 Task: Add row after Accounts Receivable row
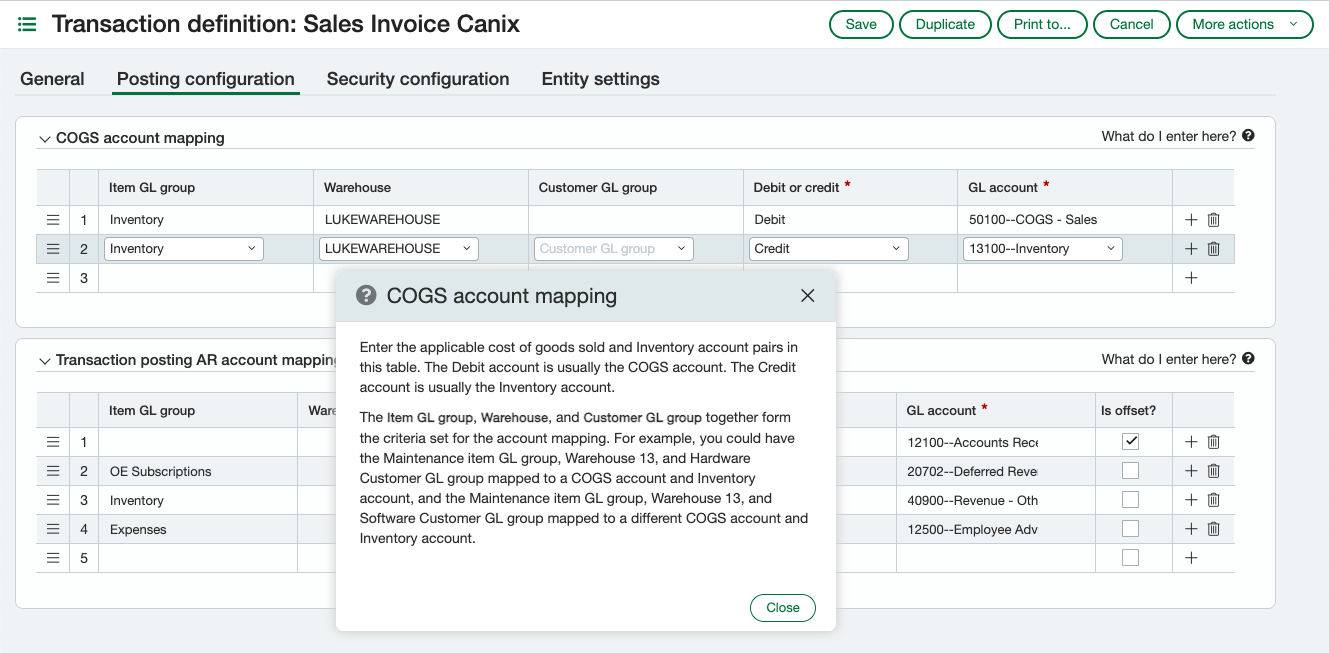click(x=1191, y=442)
